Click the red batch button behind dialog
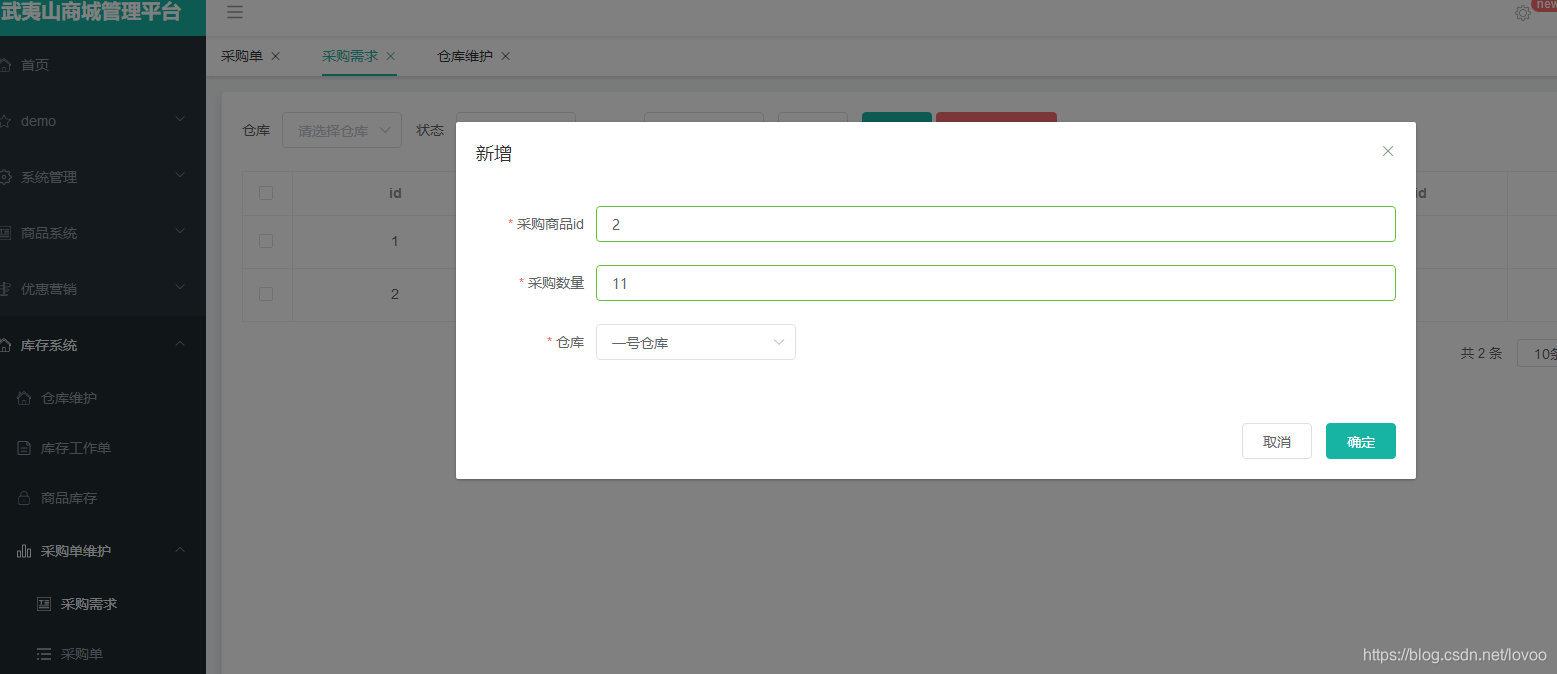This screenshot has width=1557, height=674. (x=996, y=117)
